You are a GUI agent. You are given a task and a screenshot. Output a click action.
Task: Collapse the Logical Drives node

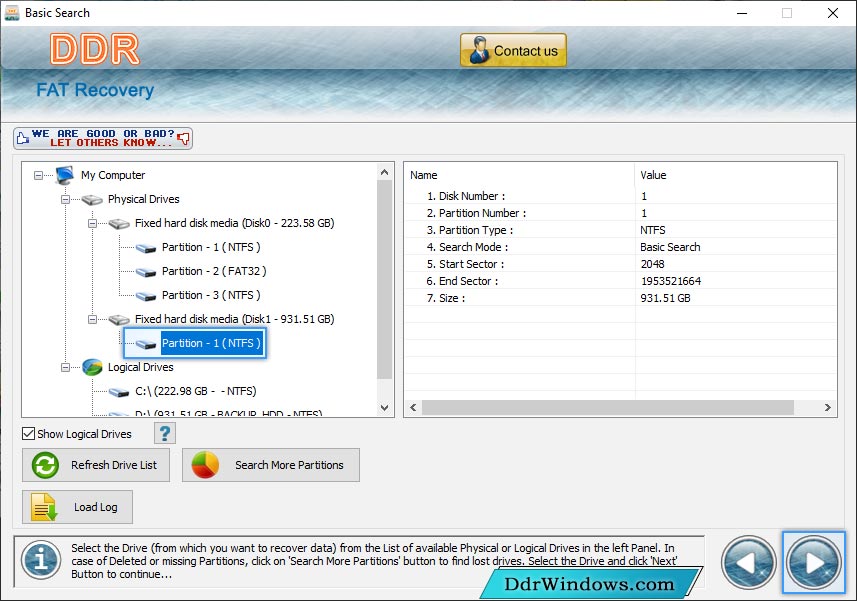tap(66, 367)
